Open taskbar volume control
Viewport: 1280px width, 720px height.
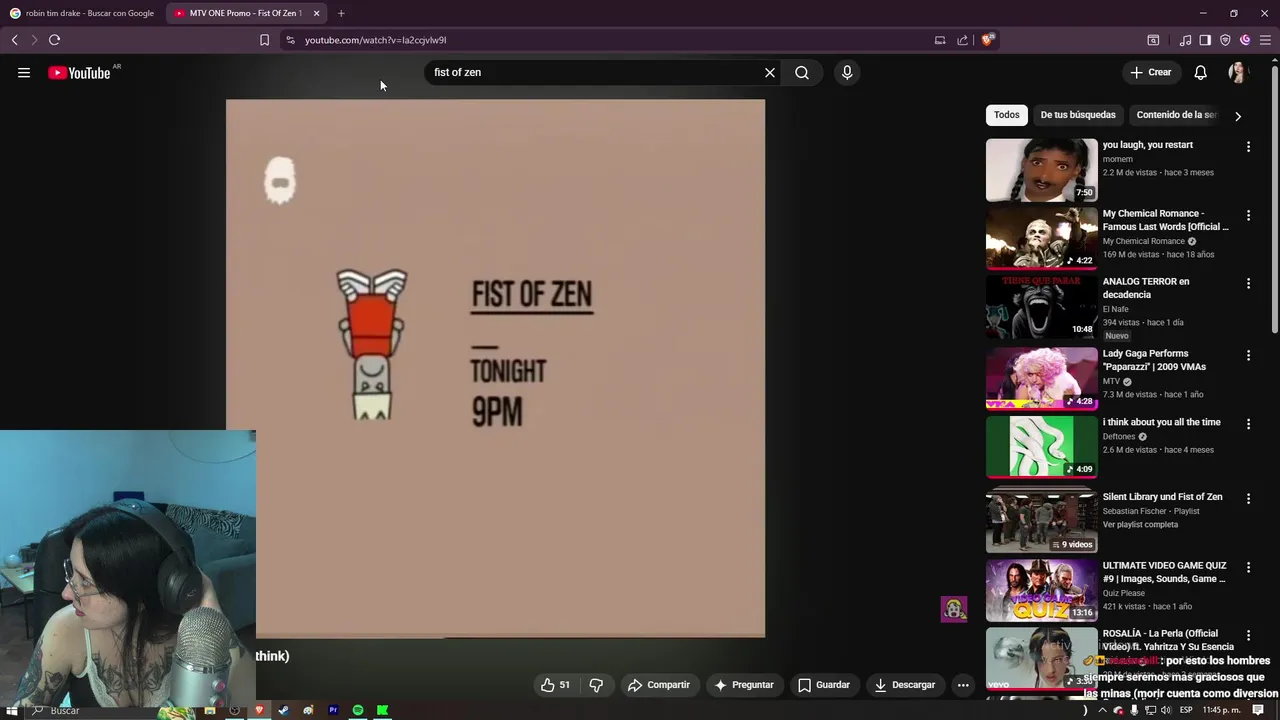coord(1167,710)
